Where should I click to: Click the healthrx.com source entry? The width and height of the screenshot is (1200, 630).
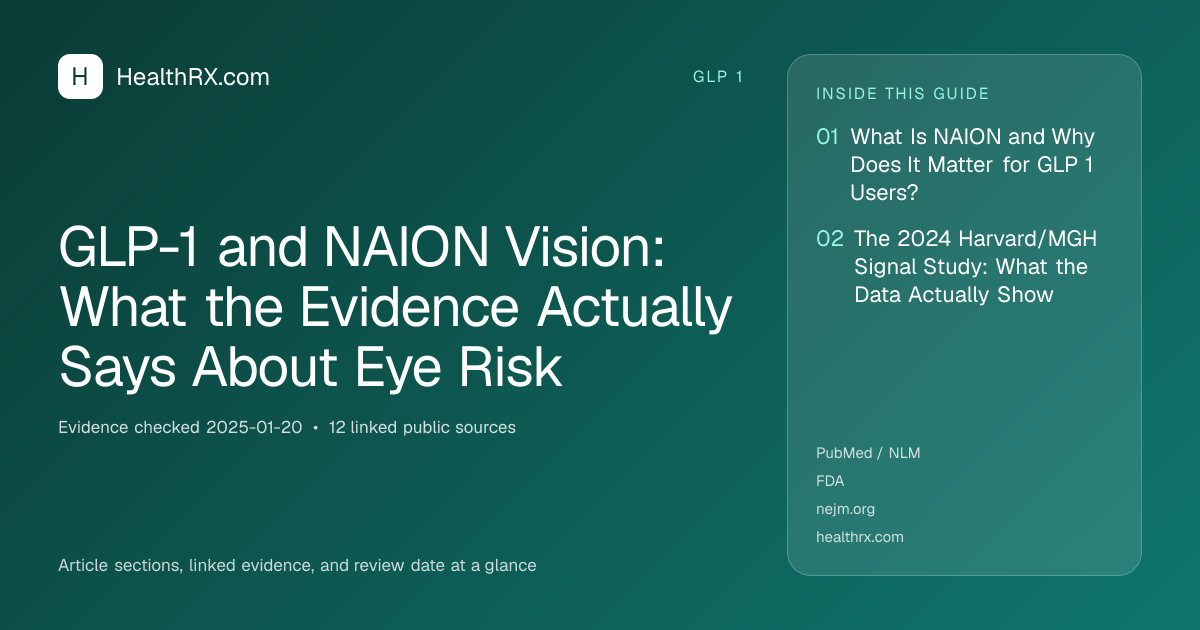pos(860,537)
